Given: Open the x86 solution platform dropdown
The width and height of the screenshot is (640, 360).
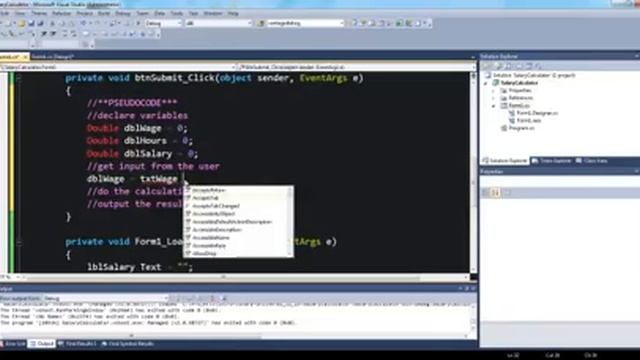Looking at the screenshot, I should (x=218, y=24).
